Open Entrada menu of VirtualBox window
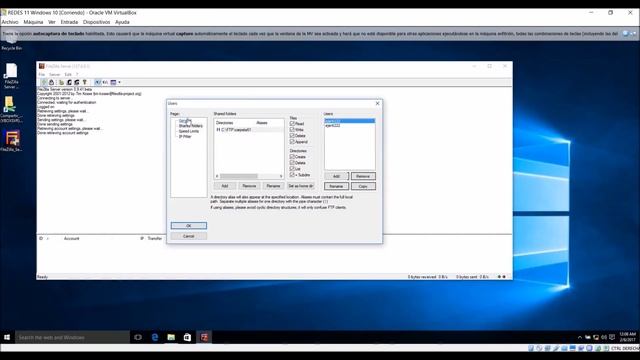This screenshot has width=640, height=360. pos(69,22)
